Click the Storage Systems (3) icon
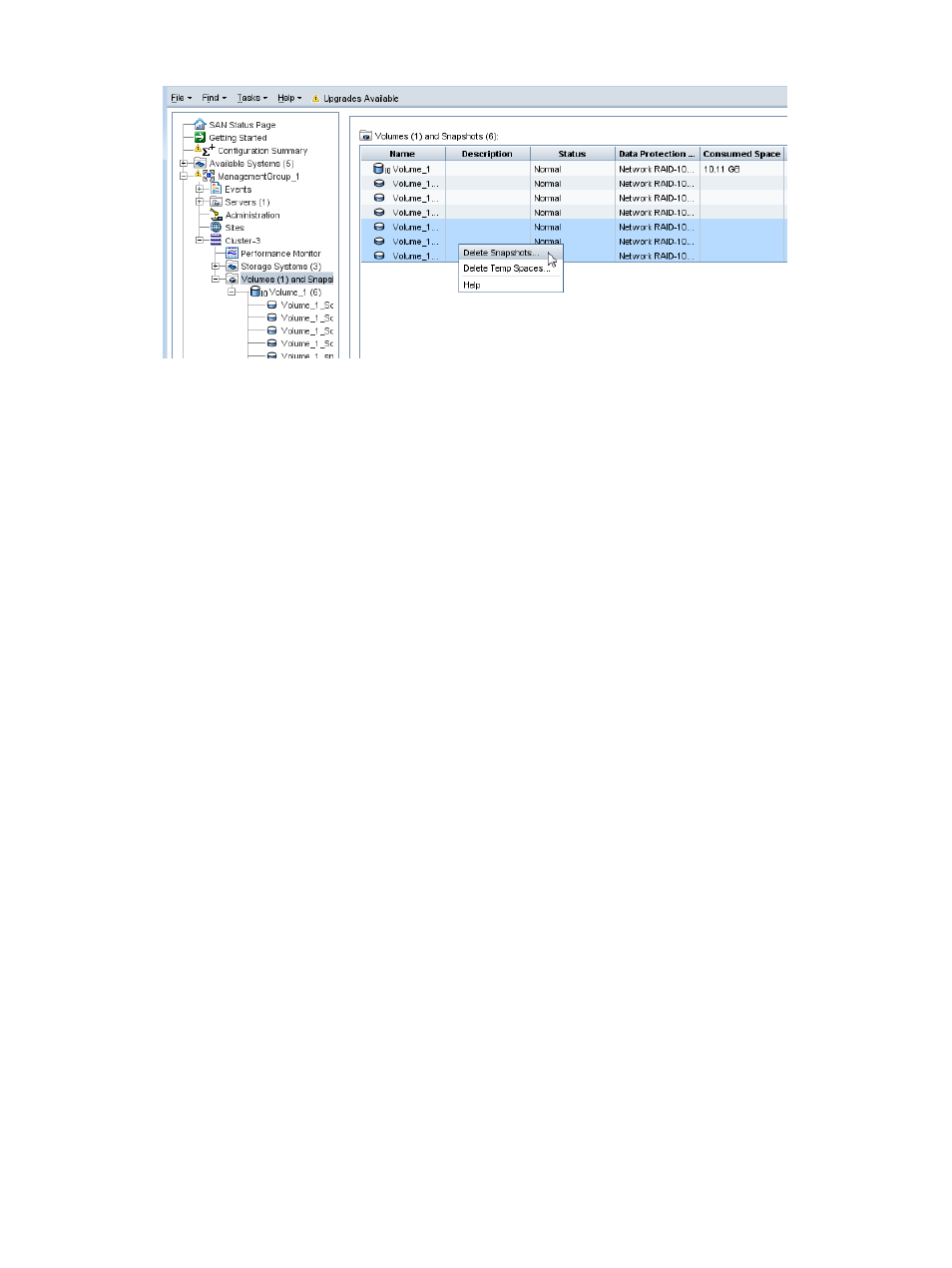 click(232, 267)
